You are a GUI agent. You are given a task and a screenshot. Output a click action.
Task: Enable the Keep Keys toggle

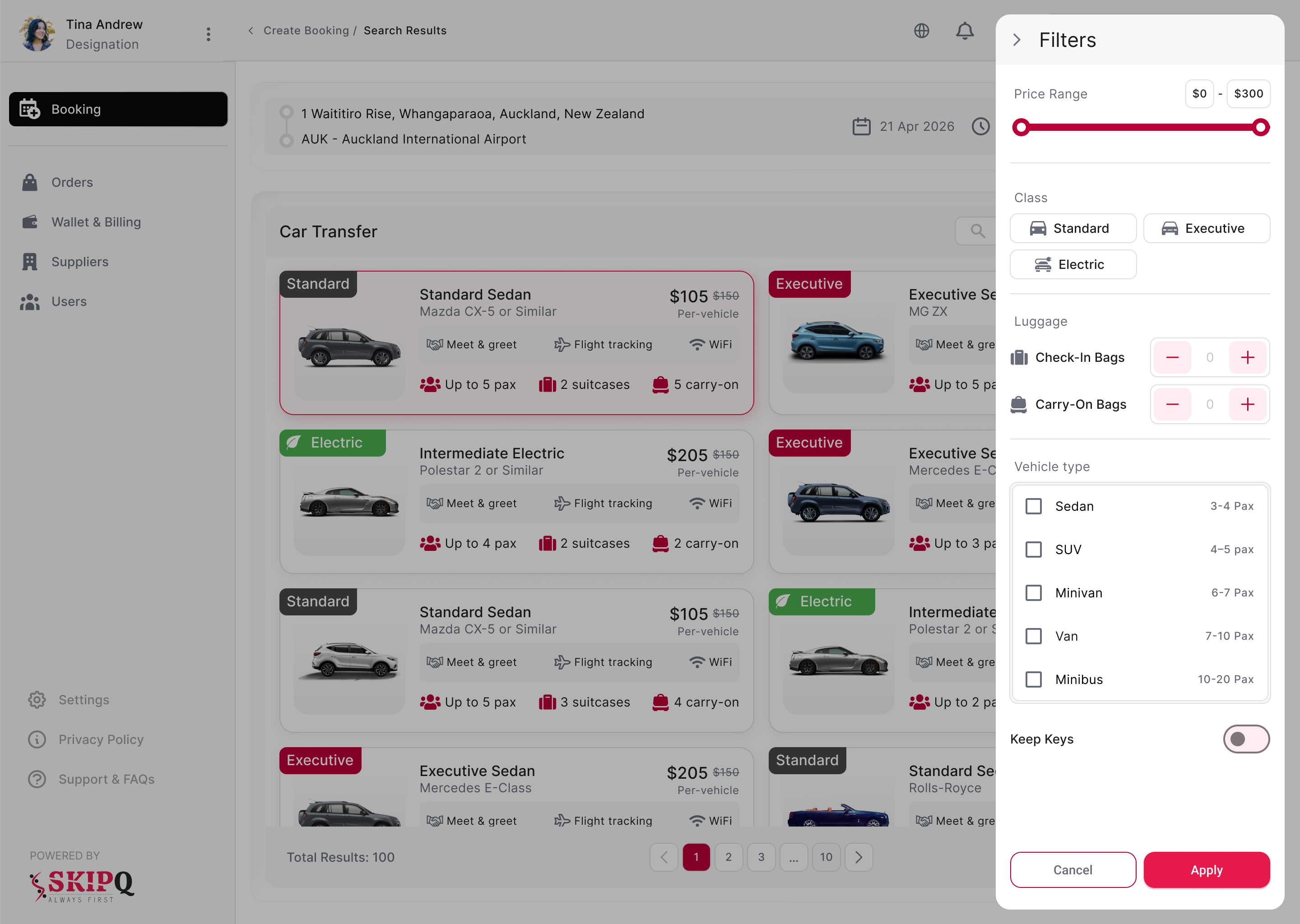[1246, 739]
